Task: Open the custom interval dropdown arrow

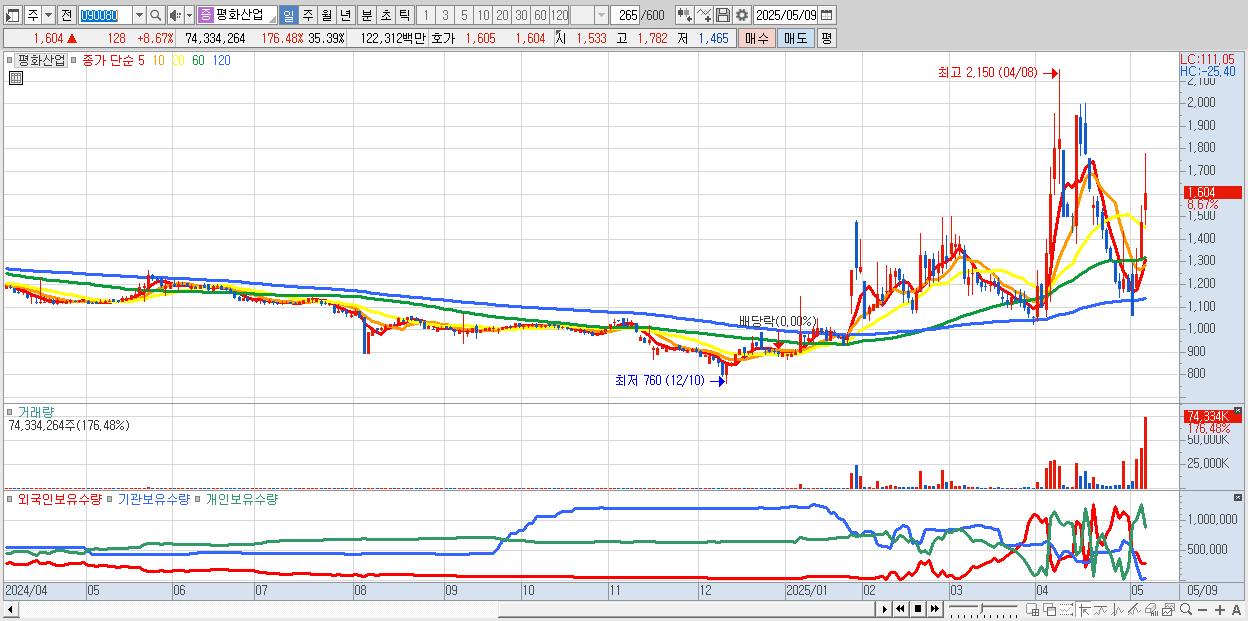Action: (x=601, y=15)
